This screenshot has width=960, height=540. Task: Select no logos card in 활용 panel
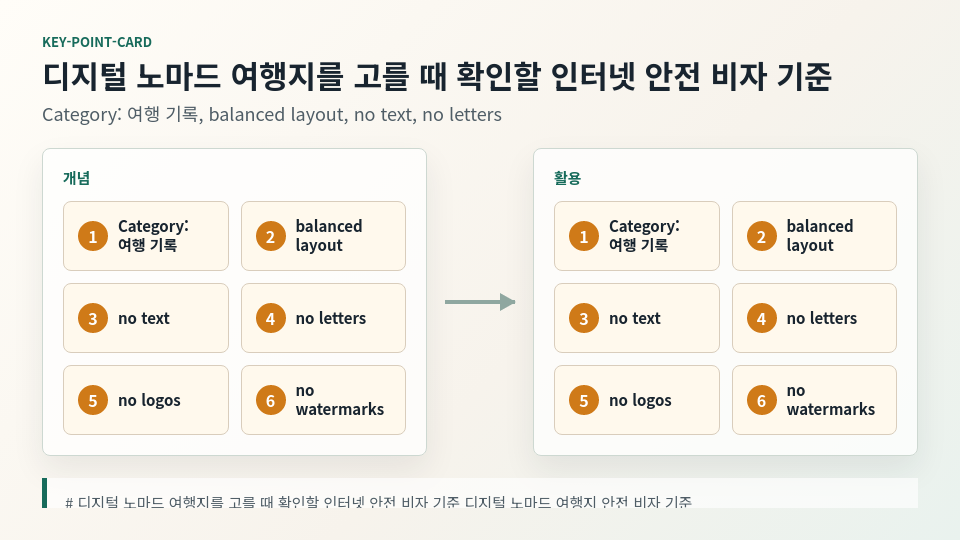[637, 400]
